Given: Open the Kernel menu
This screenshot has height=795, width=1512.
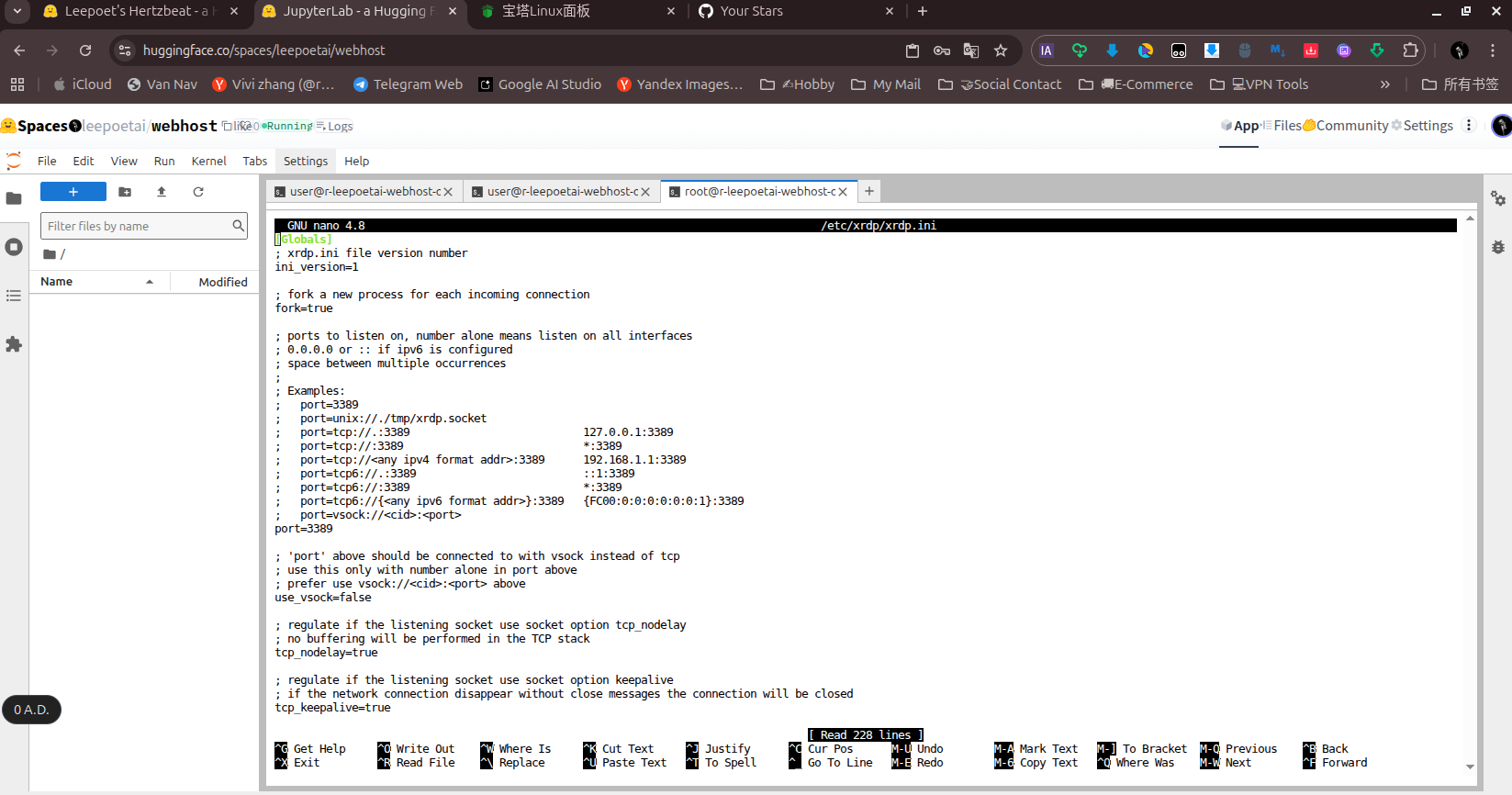Looking at the screenshot, I should point(208,161).
